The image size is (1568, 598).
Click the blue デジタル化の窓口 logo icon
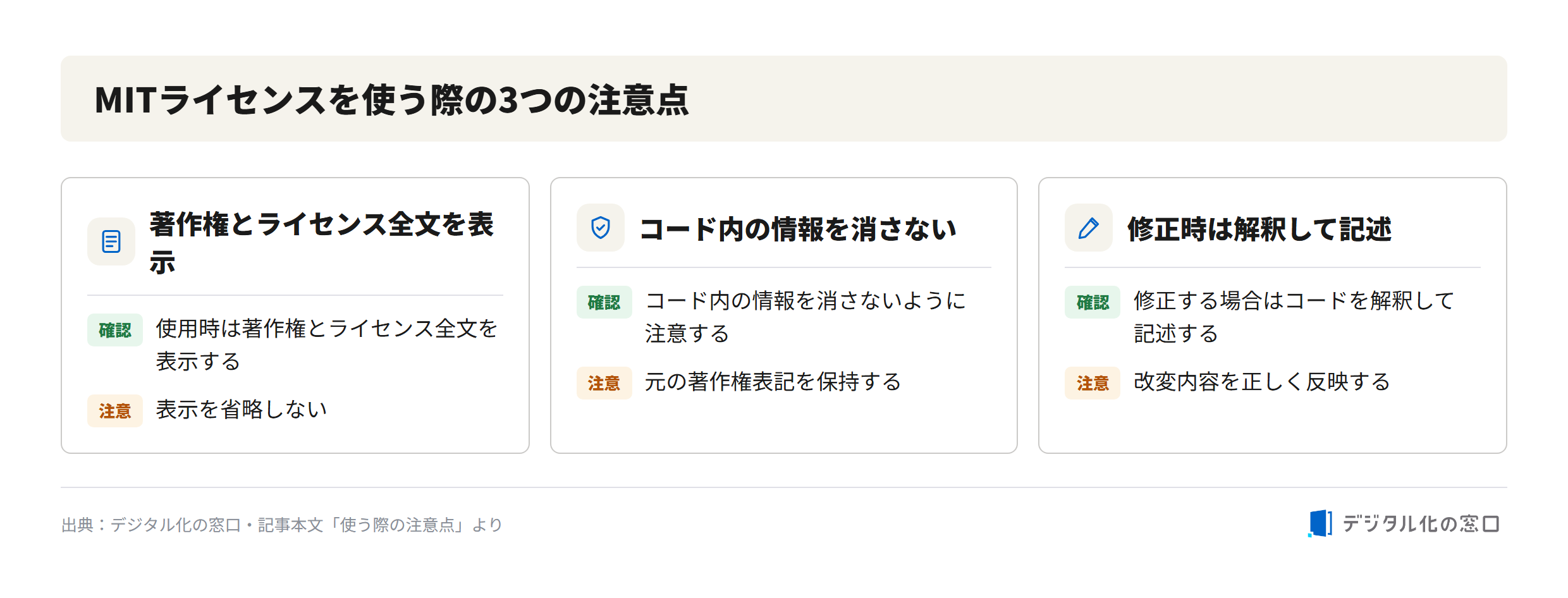pos(1320,523)
